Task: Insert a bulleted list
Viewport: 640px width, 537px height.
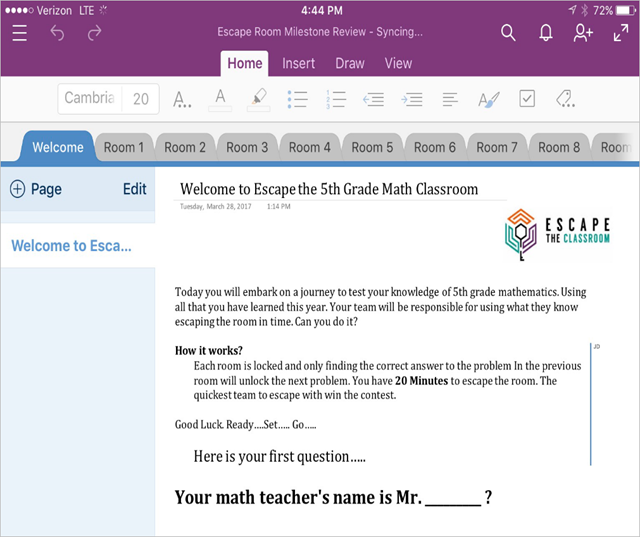Action: (x=297, y=98)
